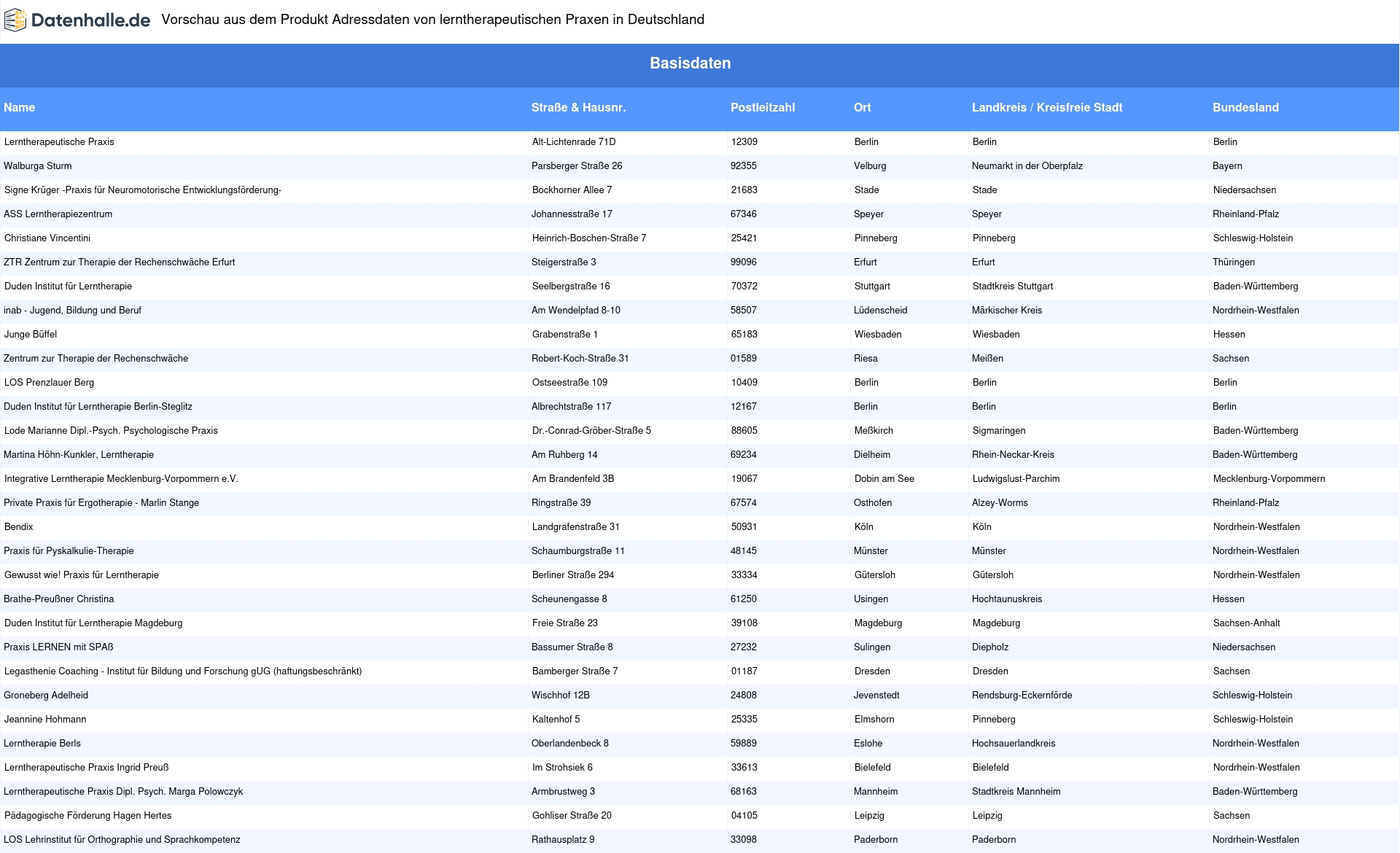Select Gewusst wie! Praxis für Lerntherapie
The image size is (1400, 853).
82,575
